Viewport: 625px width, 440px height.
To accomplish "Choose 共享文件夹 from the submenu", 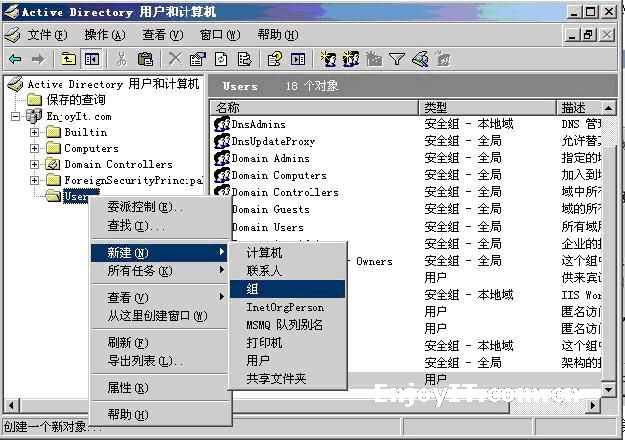I will 287,379.
